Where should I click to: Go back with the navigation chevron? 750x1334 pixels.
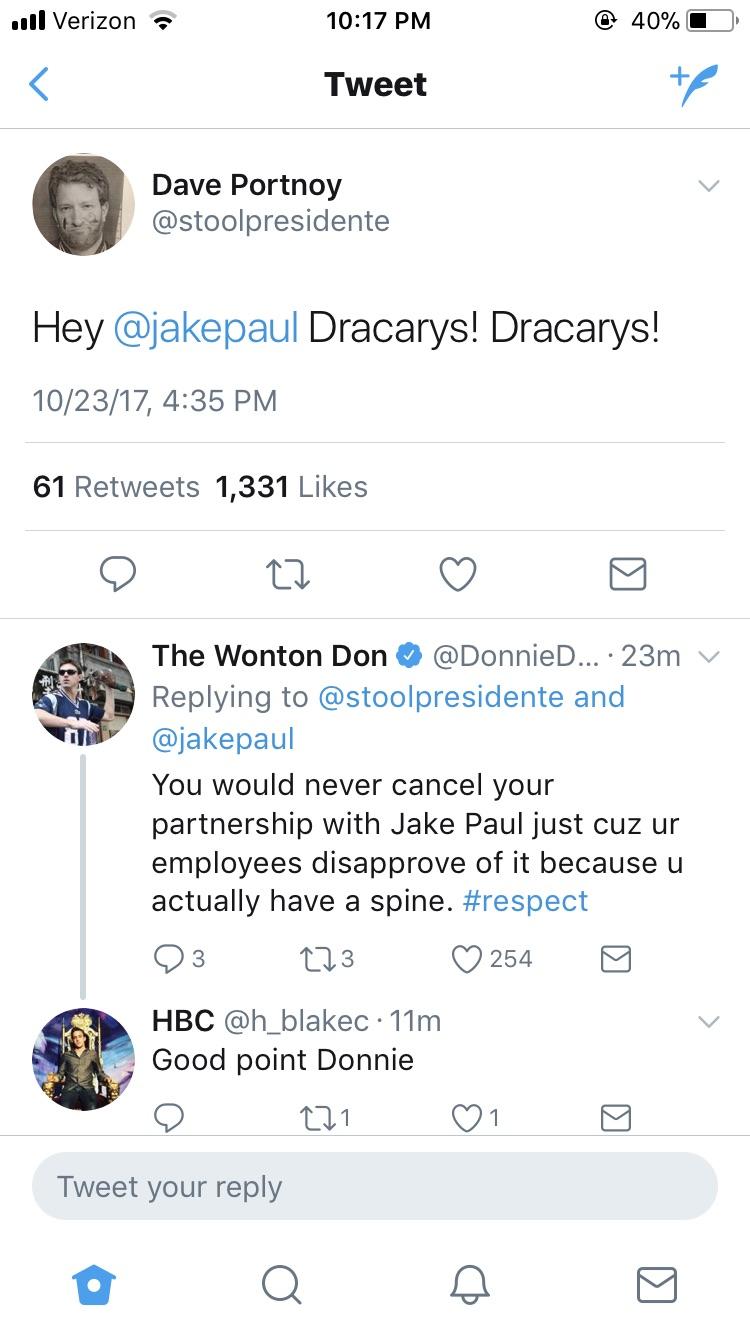[x=38, y=84]
